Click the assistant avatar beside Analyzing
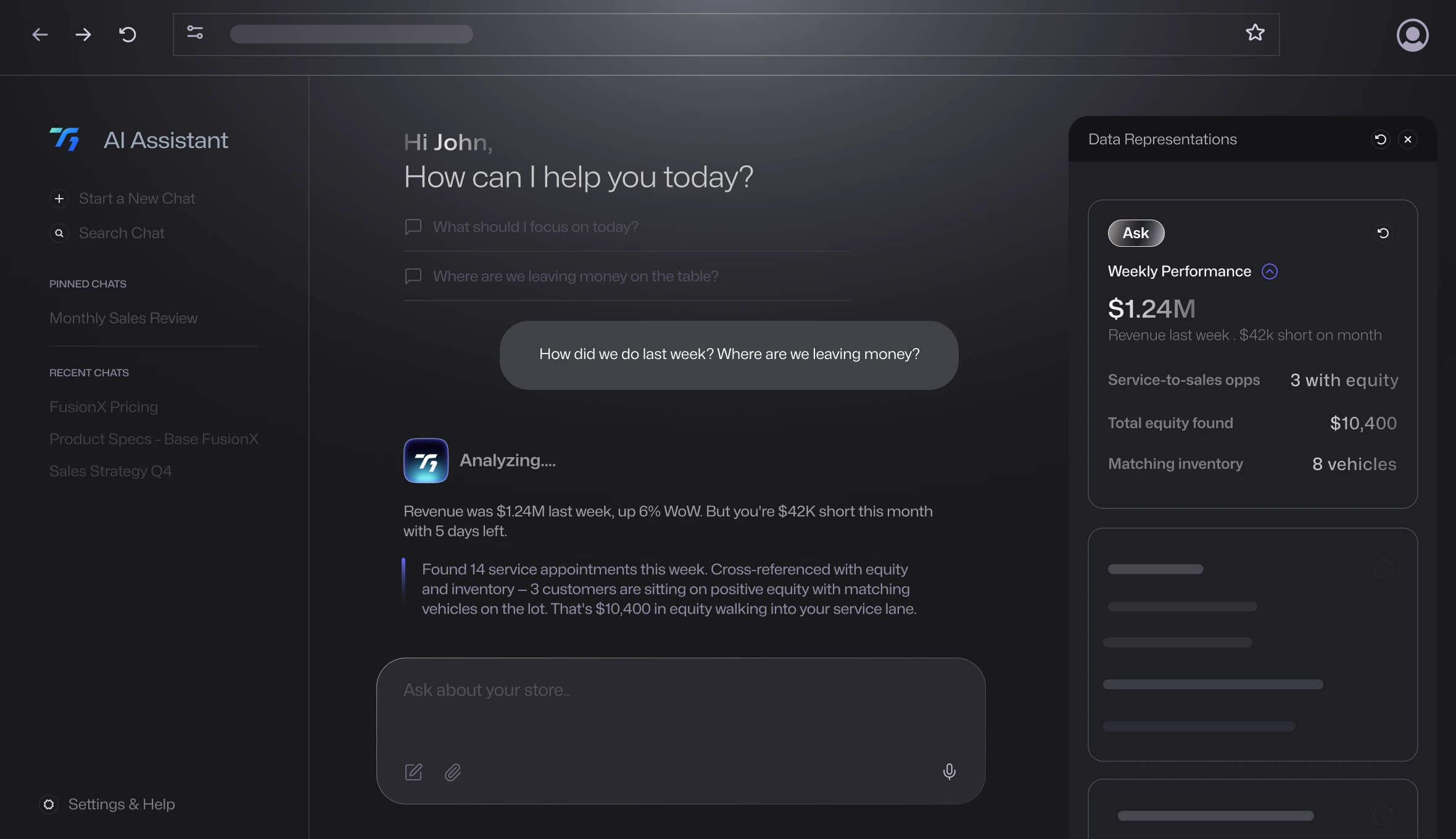Screen dimensions: 1456x839 coord(426,460)
